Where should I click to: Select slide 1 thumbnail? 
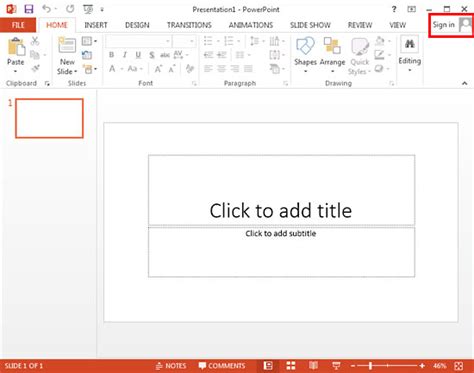(x=49, y=118)
